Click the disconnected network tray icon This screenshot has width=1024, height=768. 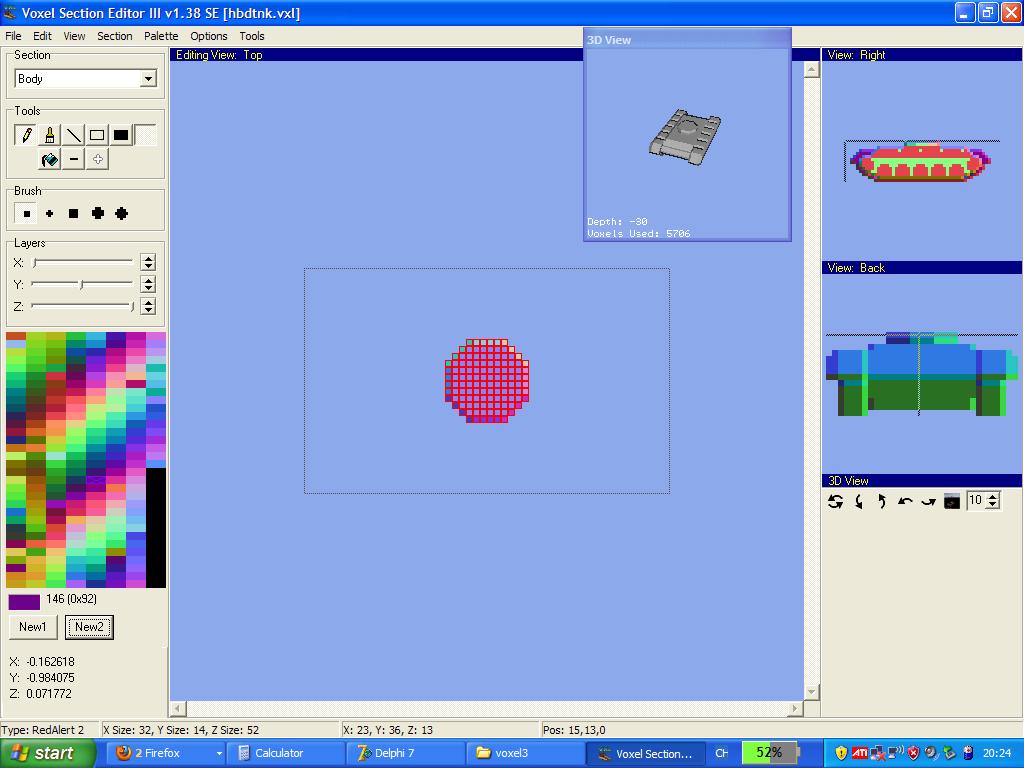point(878,753)
